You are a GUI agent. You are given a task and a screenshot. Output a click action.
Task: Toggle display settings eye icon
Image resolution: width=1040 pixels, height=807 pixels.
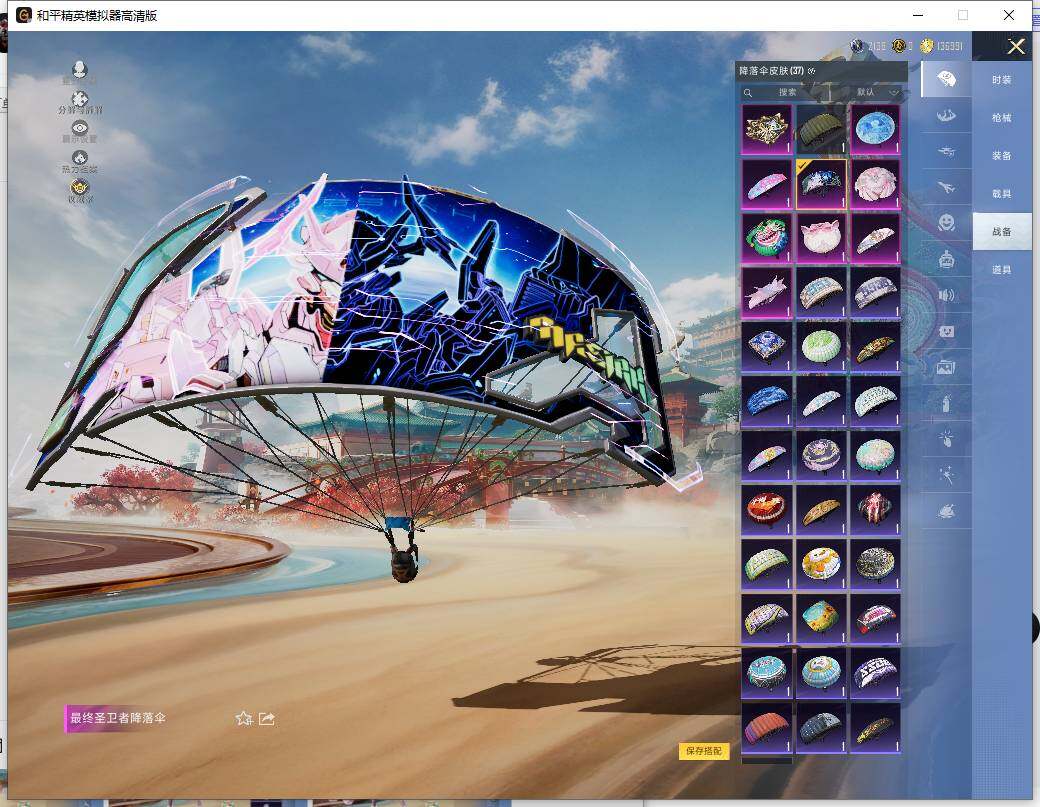point(80,129)
